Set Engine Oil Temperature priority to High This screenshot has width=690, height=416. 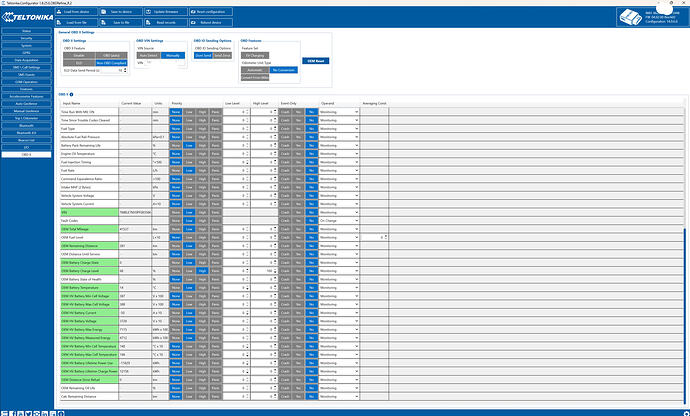click(x=202, y=154)
